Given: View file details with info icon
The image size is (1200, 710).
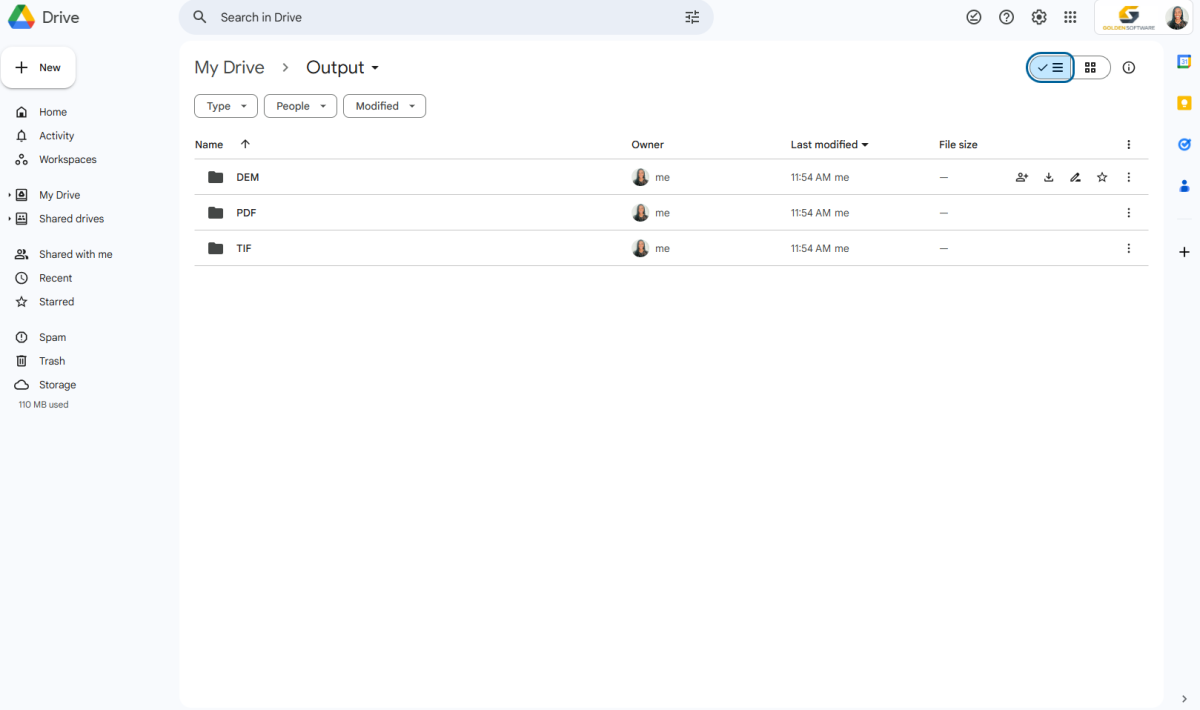Looking at the screenshot, I should (x=1129, y=67).
